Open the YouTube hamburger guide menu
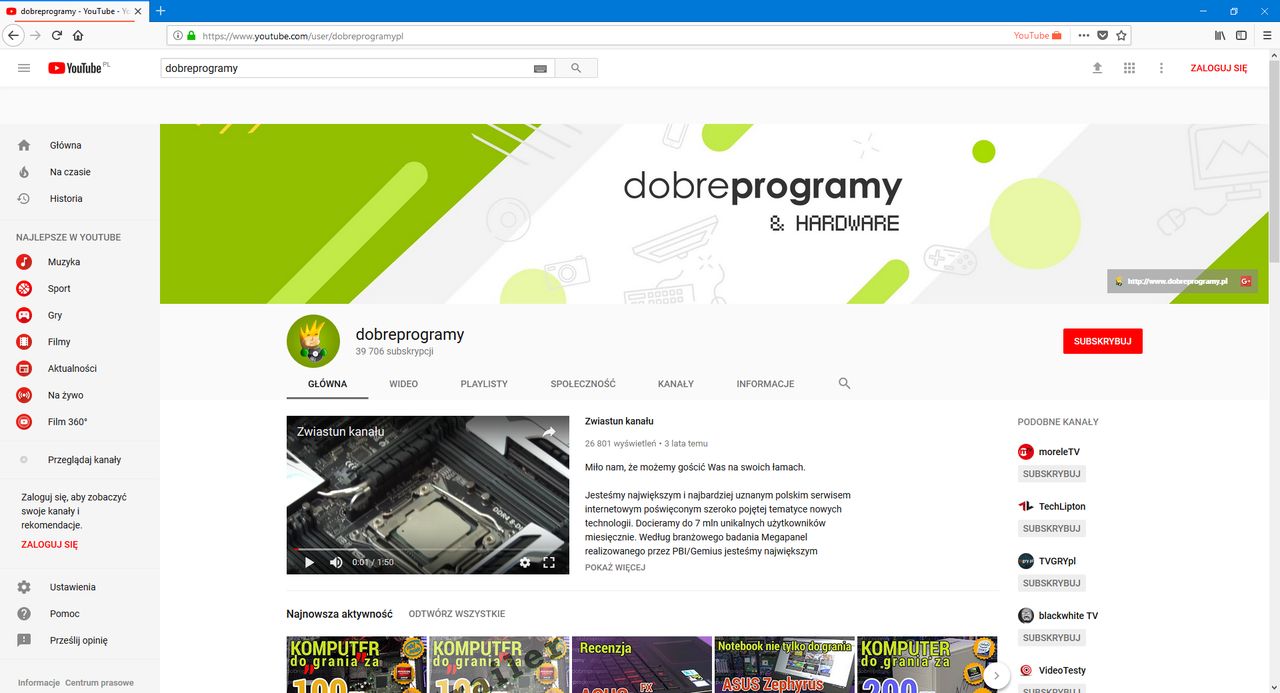The width and height of the screenshot is (1280, 693). [x=24, y=68]
